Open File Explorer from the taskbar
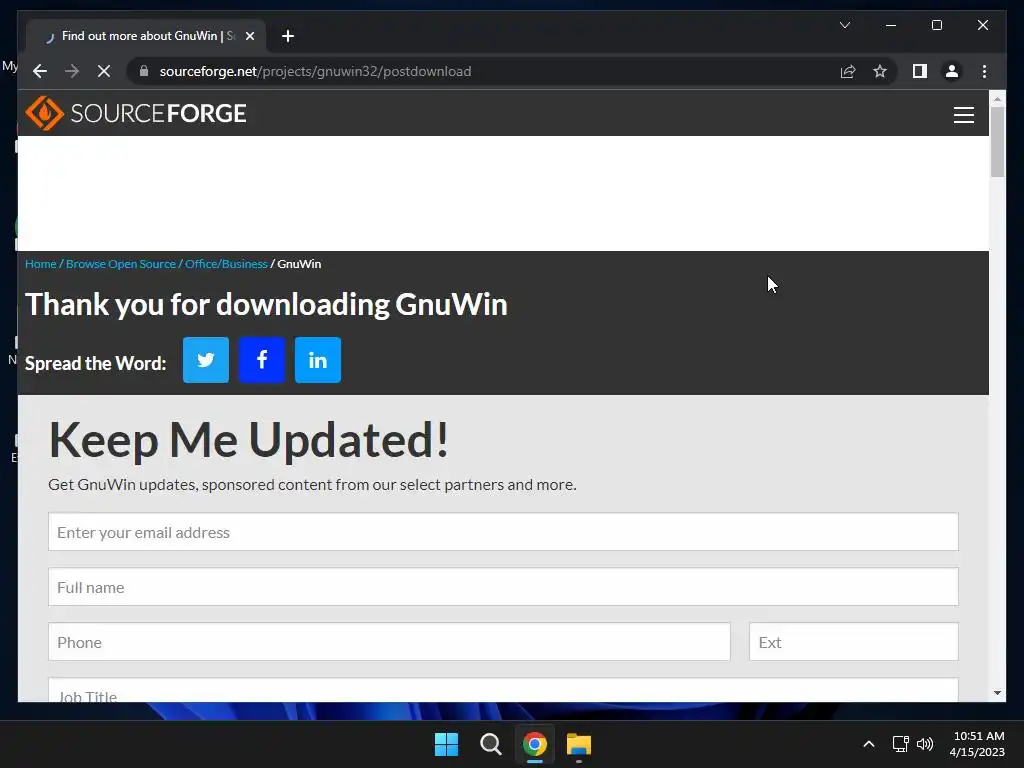 (x=579, y=744)
